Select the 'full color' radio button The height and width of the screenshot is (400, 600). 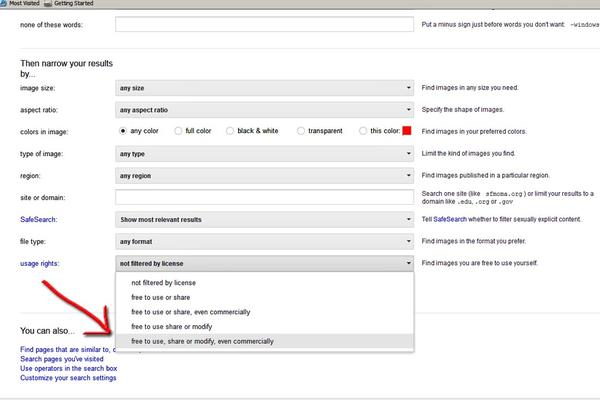(178, 131)
